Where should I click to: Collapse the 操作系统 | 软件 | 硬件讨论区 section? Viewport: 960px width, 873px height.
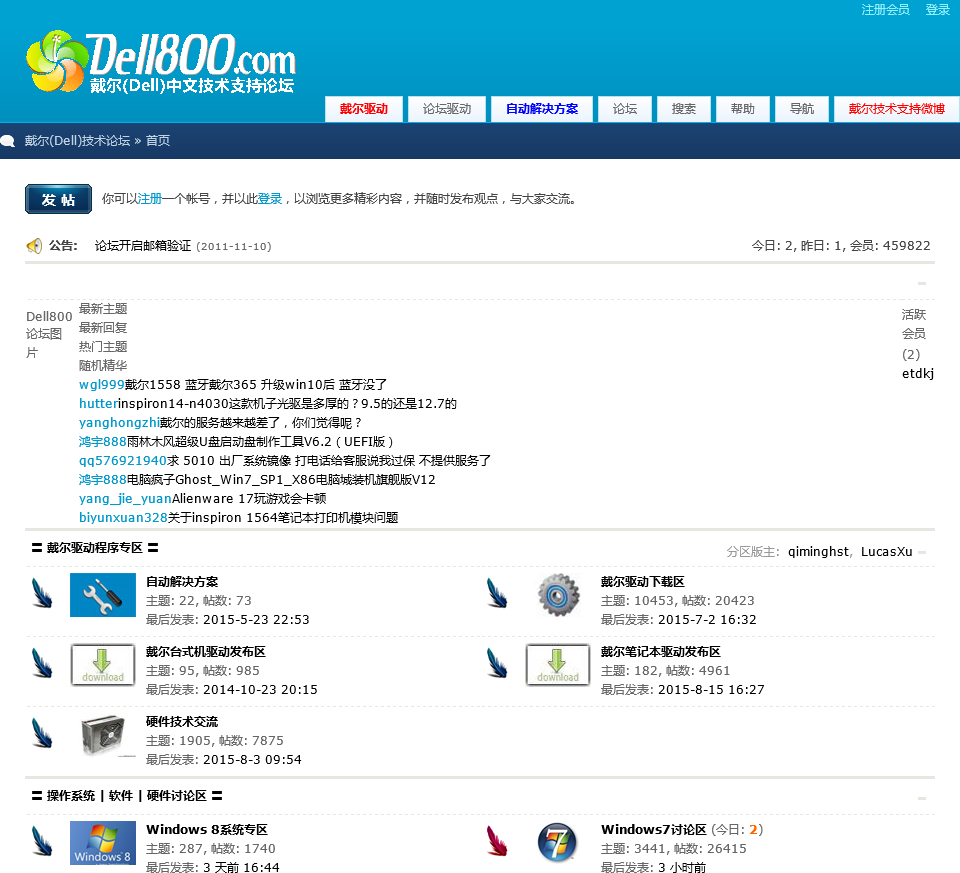[x=922, y=798]
